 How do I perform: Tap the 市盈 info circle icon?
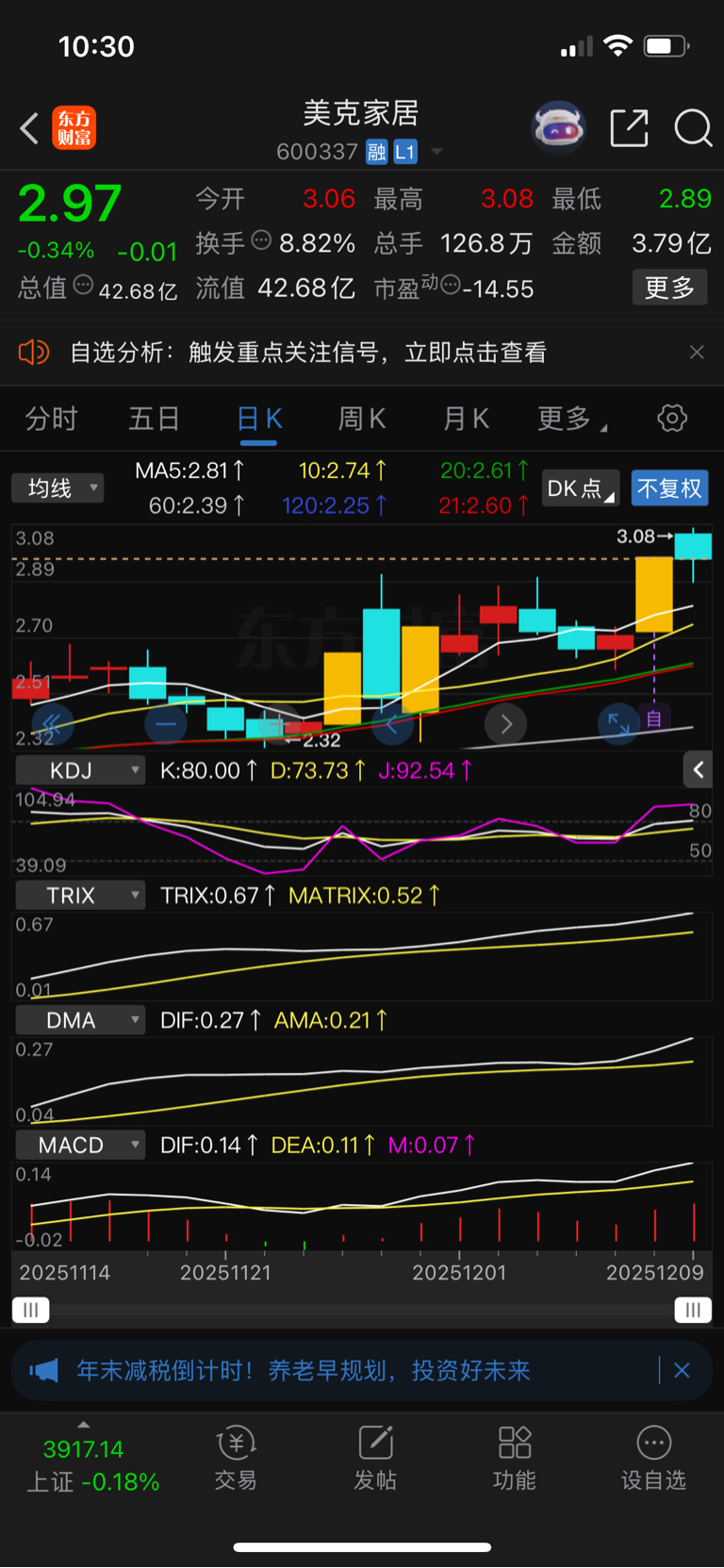point(450,285)
